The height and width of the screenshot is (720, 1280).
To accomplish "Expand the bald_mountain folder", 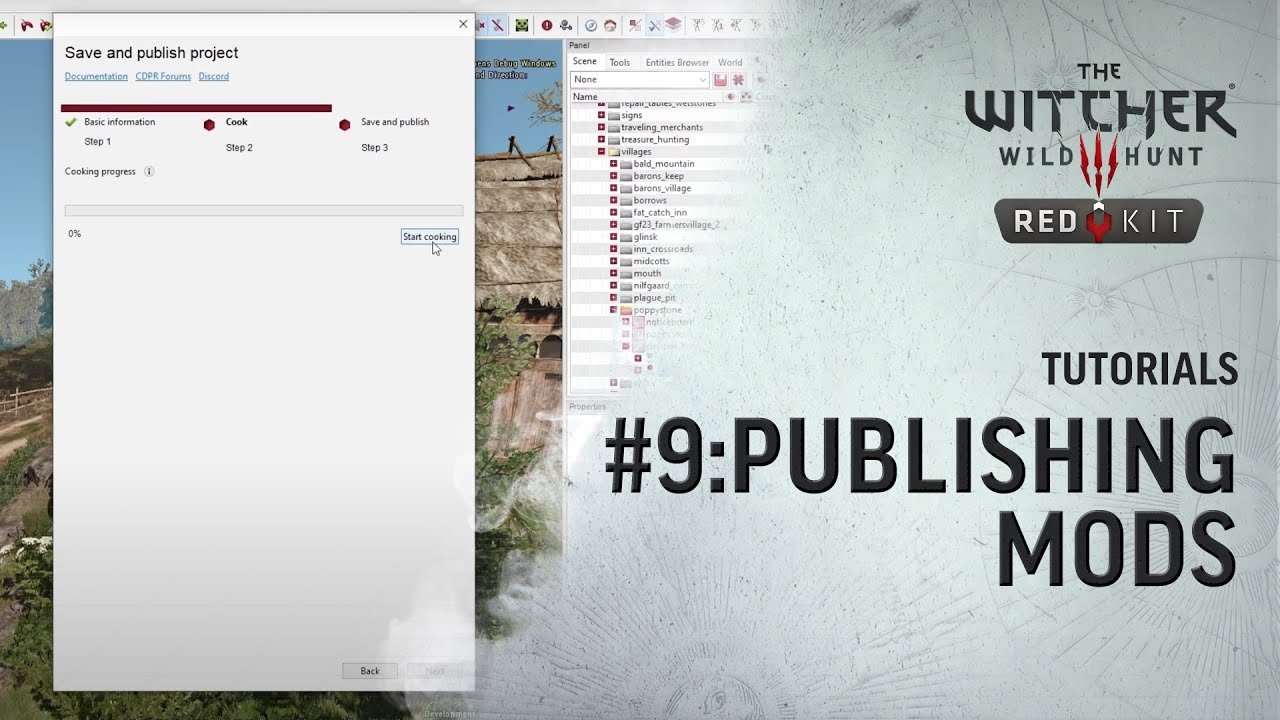I will tap(613, 164).
